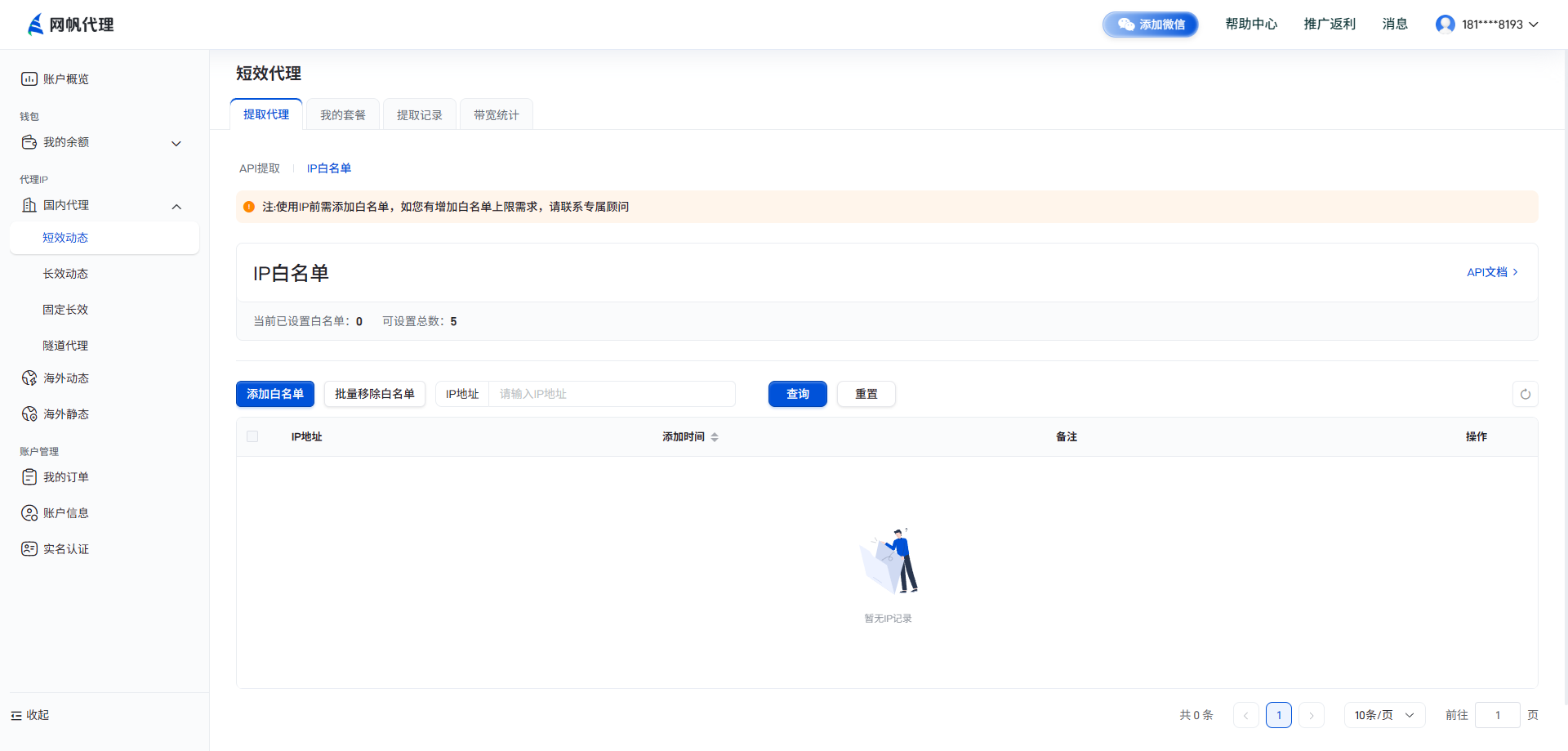Select the API提取 sub-tab
This screenshot has height=751, width=1568.
260,168
